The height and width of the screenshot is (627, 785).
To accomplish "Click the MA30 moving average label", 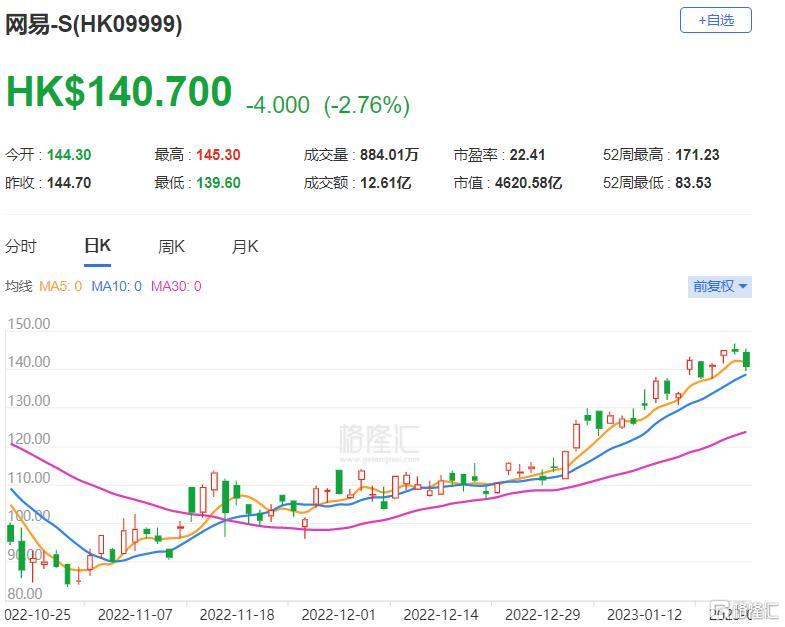I will (x=176, y=286).
